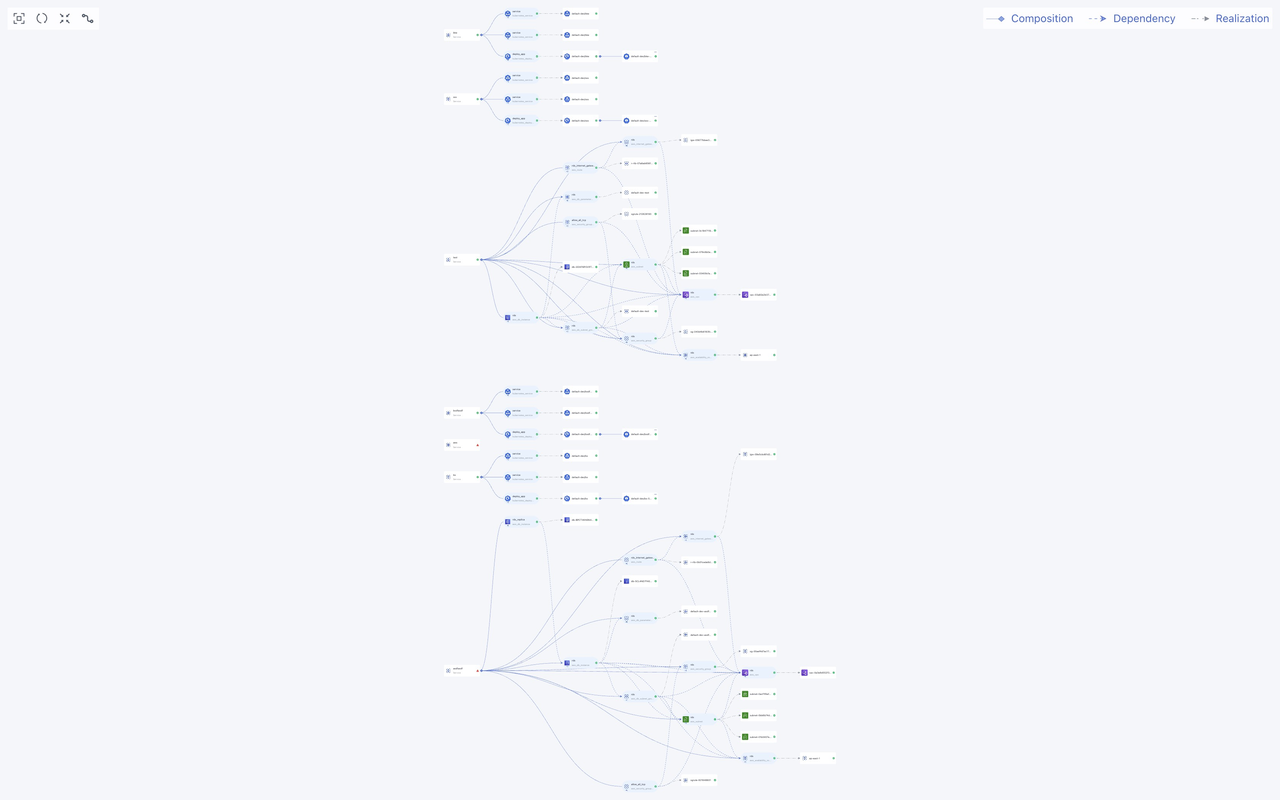Select allow_all_tcp node in lower graph
The width and height of the screenshot is (1280, 800).
[x=639, y=786]
